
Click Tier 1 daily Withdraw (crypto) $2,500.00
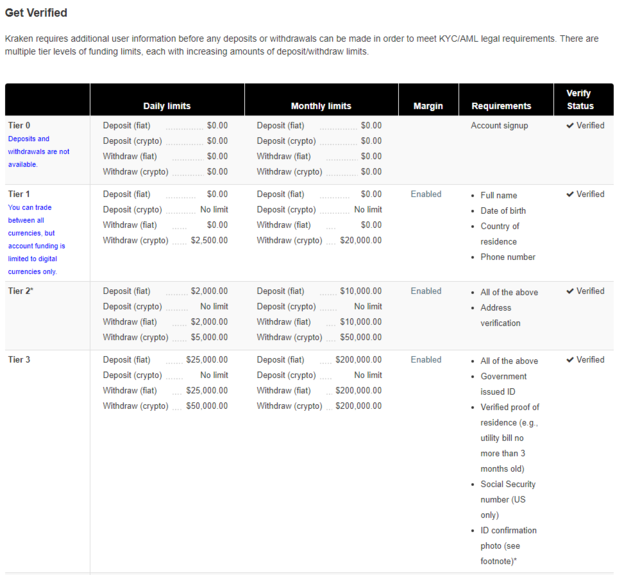tap(209, 240)
